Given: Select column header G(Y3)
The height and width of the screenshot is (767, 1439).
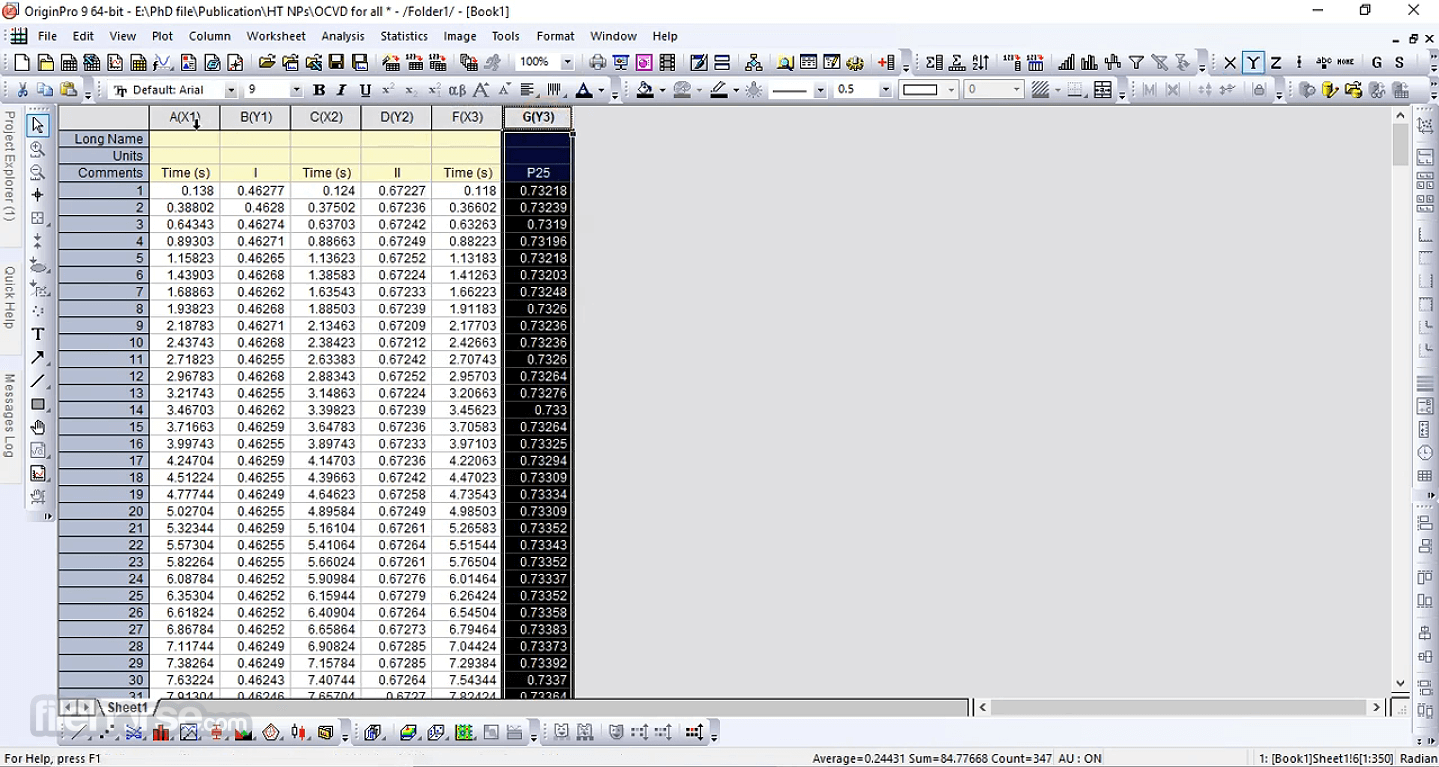Looking at the screenshot, I should (538, 117).
